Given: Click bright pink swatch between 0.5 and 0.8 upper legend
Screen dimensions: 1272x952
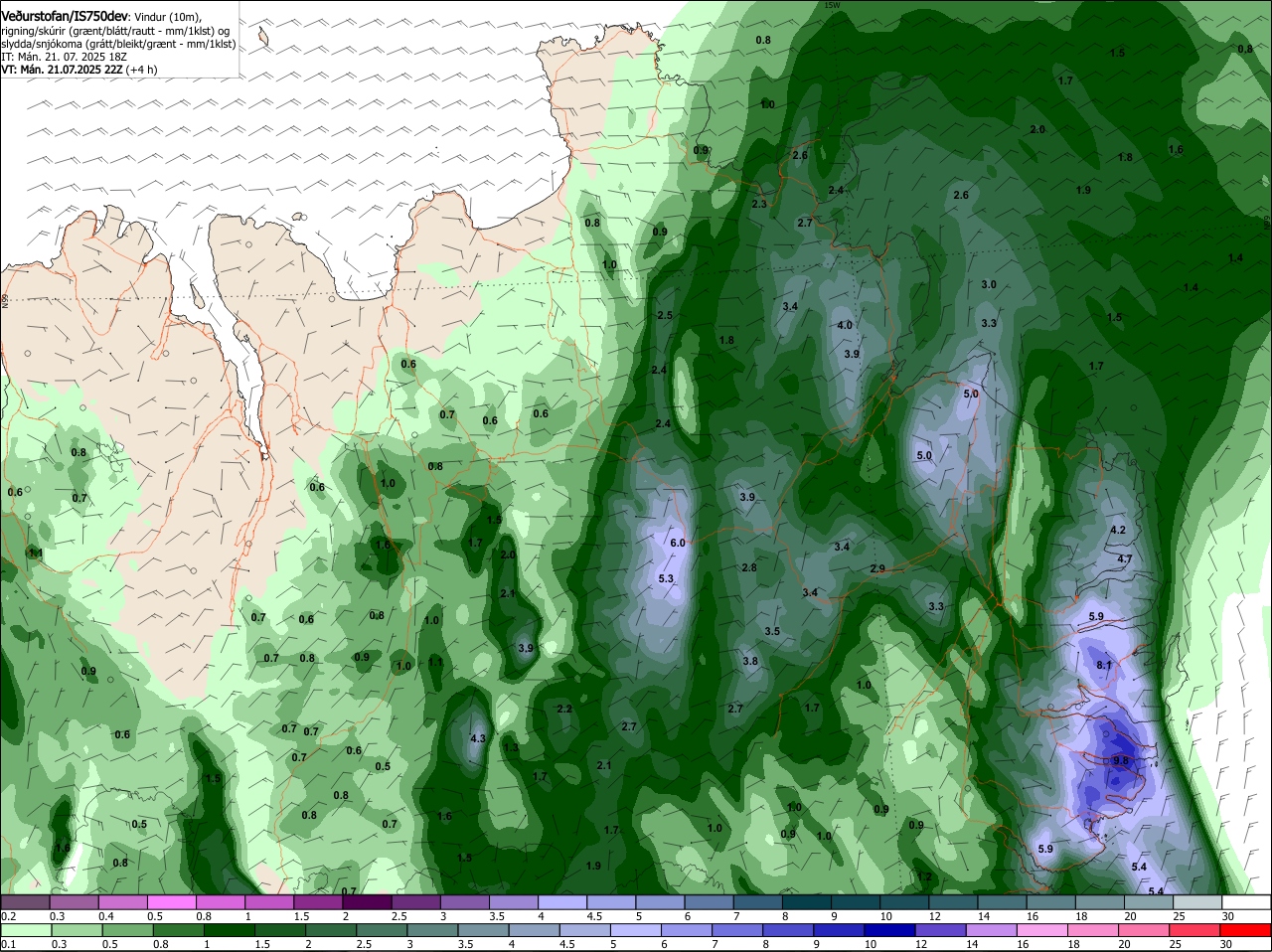Looking at the screenshot, I should [x=171, y=902].
